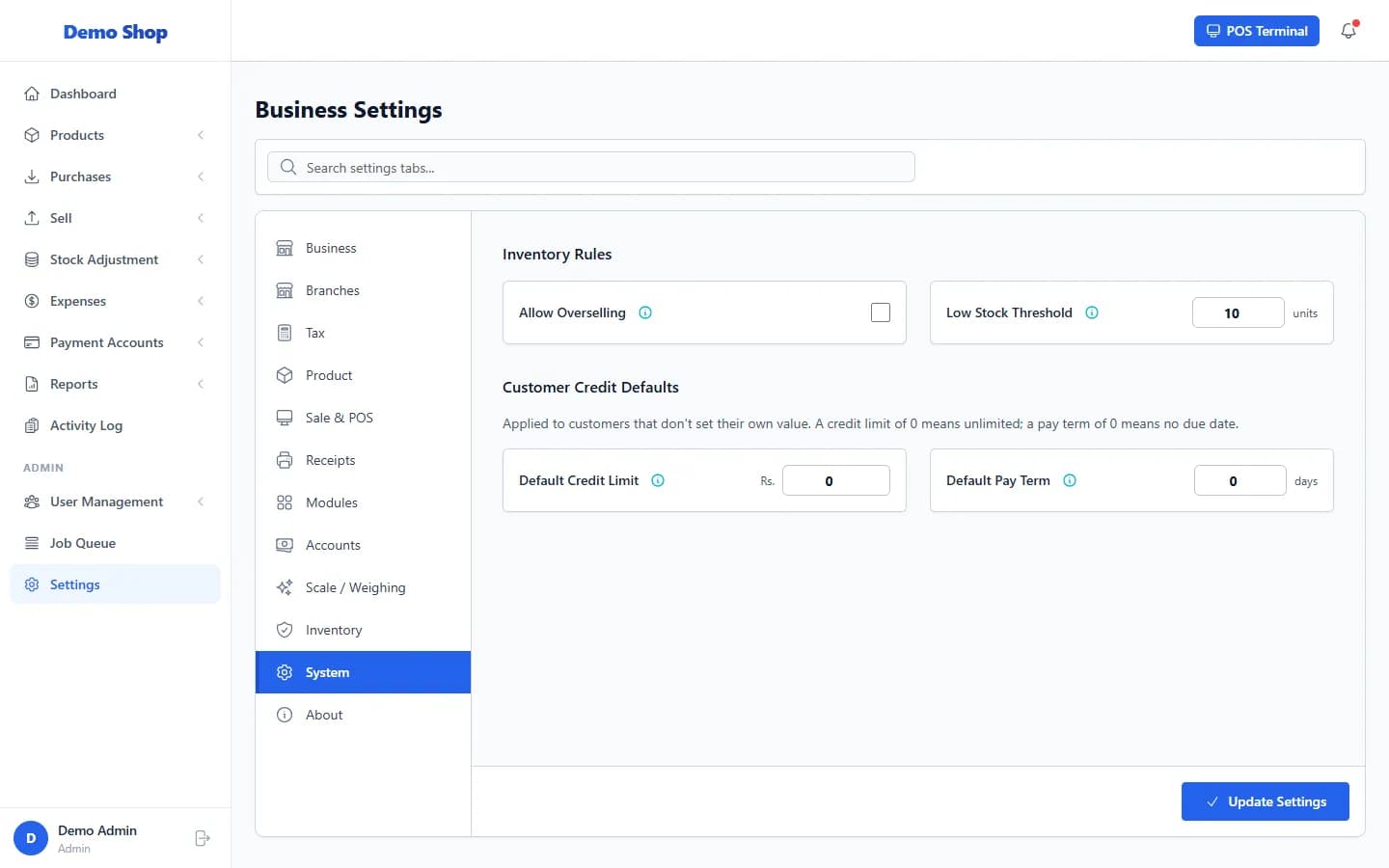Expand the Products menu chevron
This screenshot has height=868, width=1389.
(201, 135)
